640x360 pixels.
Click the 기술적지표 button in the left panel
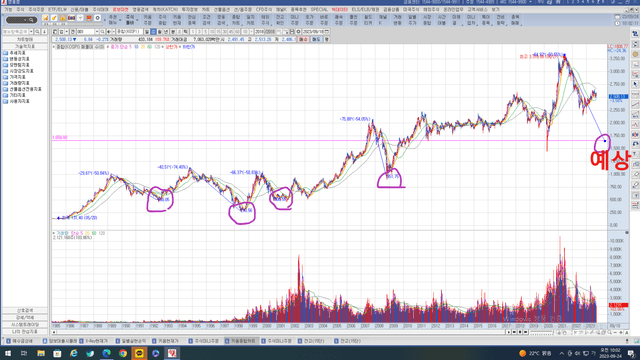tap(25, 47)
